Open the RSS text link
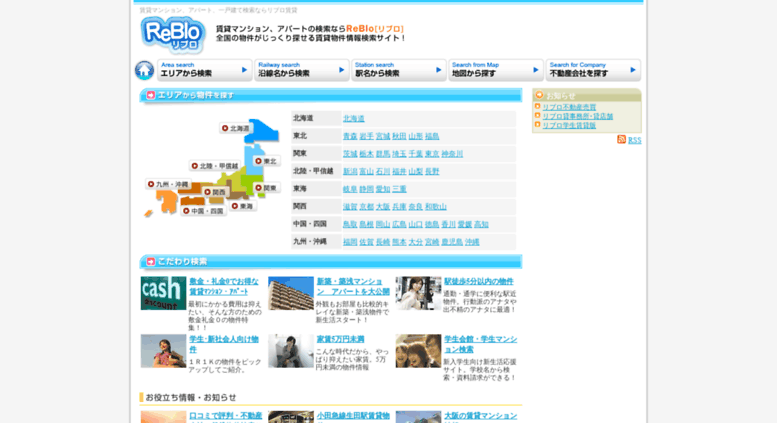777x423 pixels. tap(634, 140)
